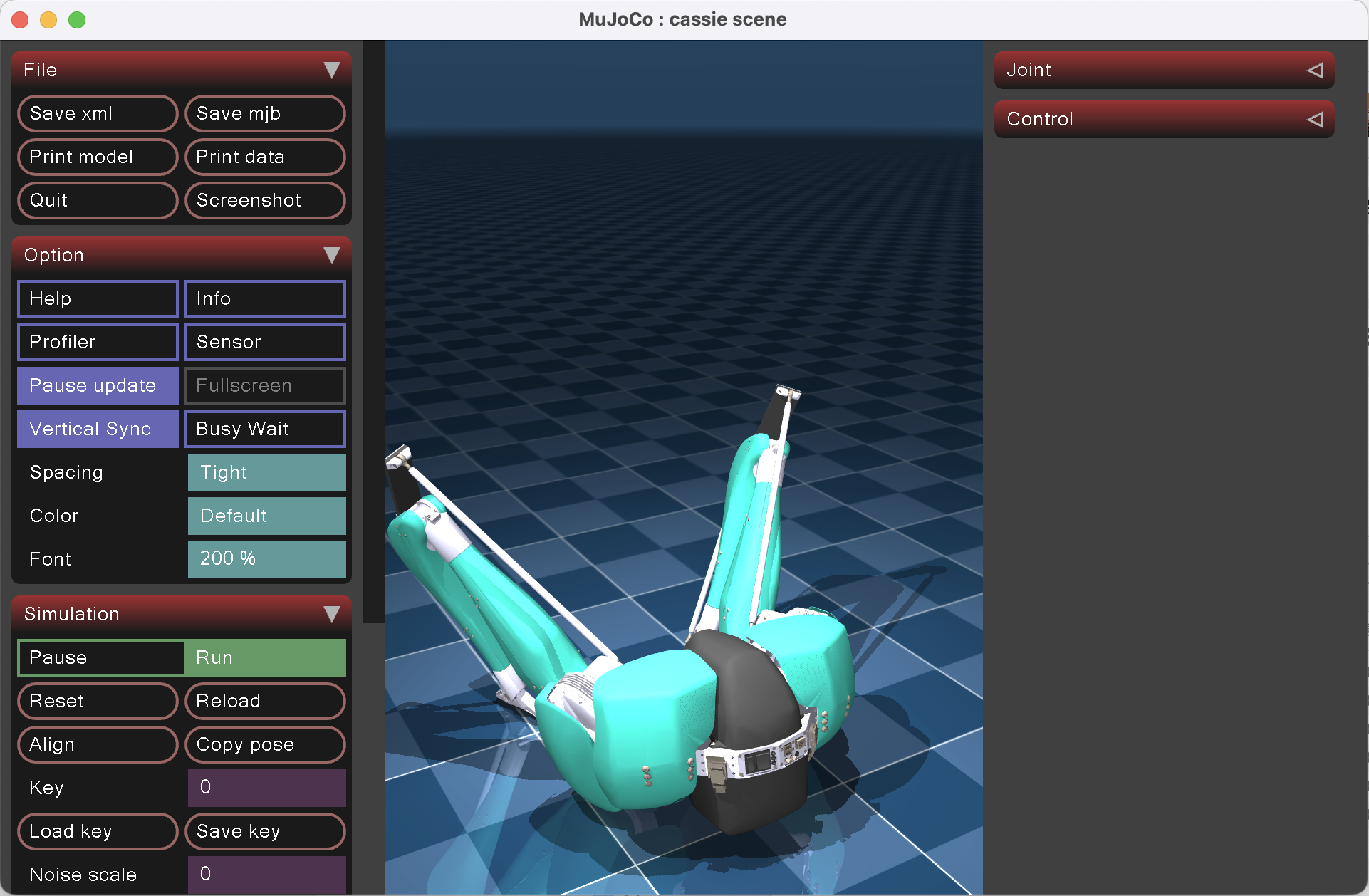Adjust the Noise scale slider

[267, 875]
